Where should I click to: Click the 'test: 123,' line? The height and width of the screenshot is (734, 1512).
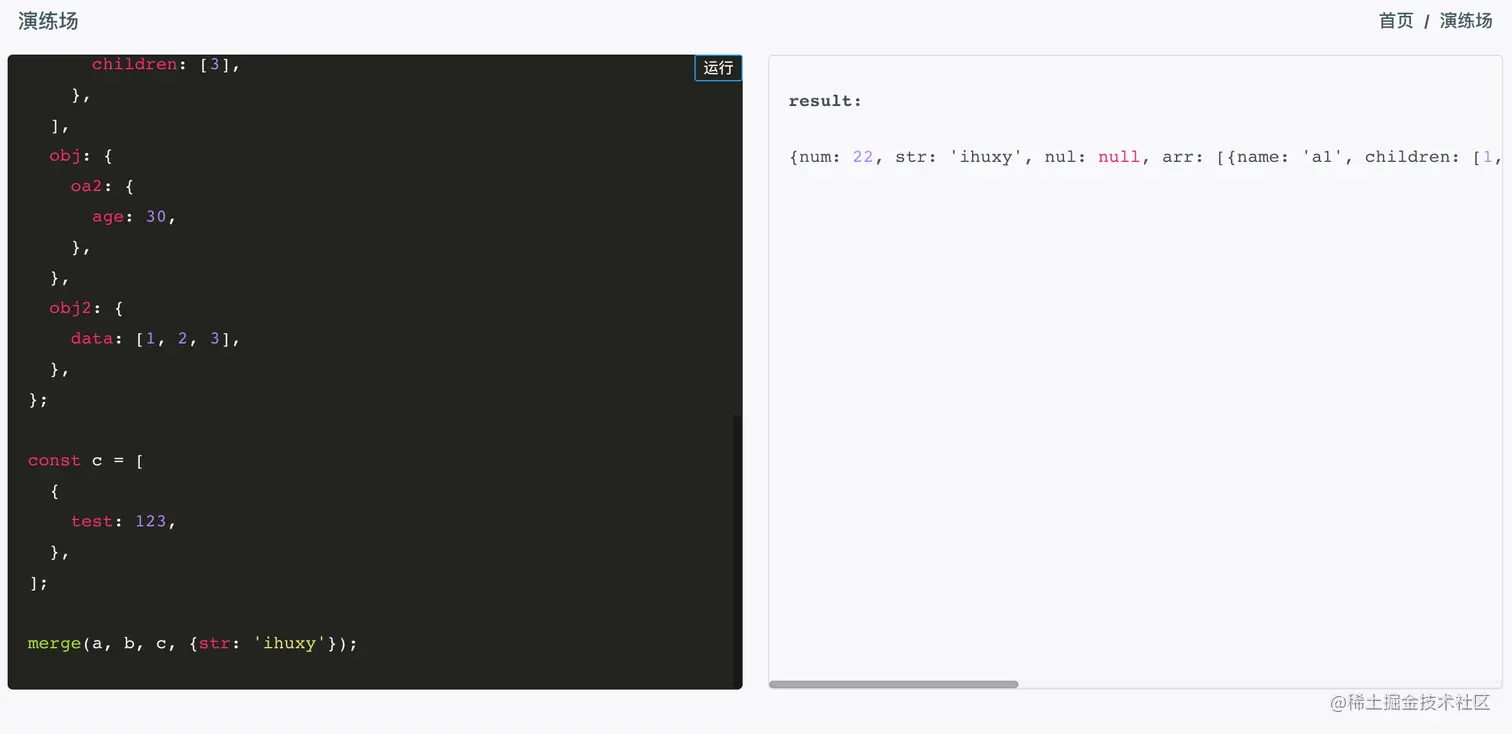tap(123, 521)
